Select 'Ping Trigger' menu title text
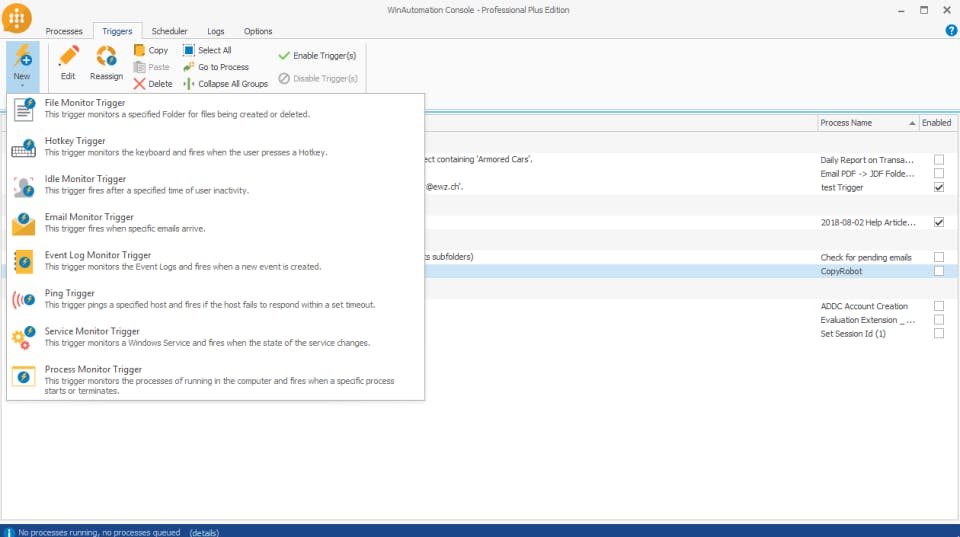Image resolution: width=960 pixels, height=537 pixels. [x=69, y=293]
